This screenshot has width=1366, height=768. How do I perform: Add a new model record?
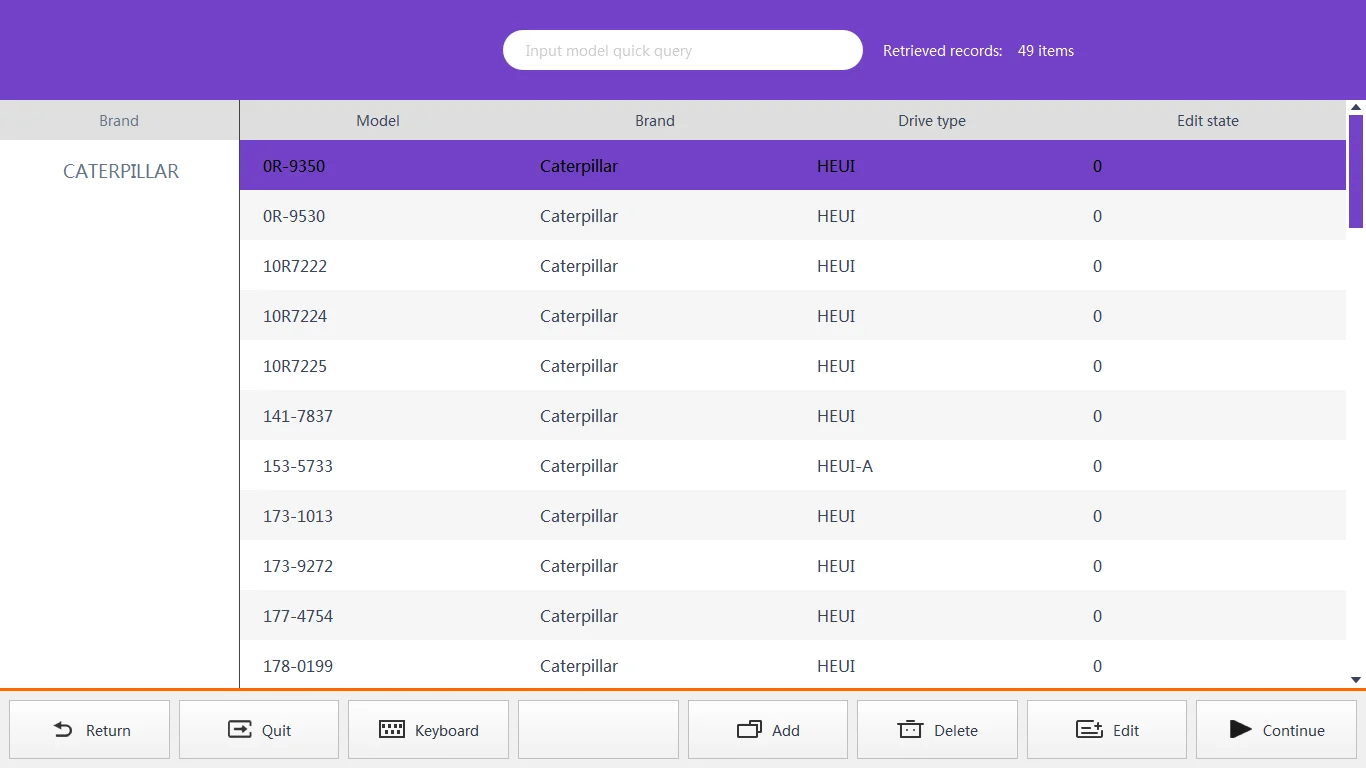768,730
